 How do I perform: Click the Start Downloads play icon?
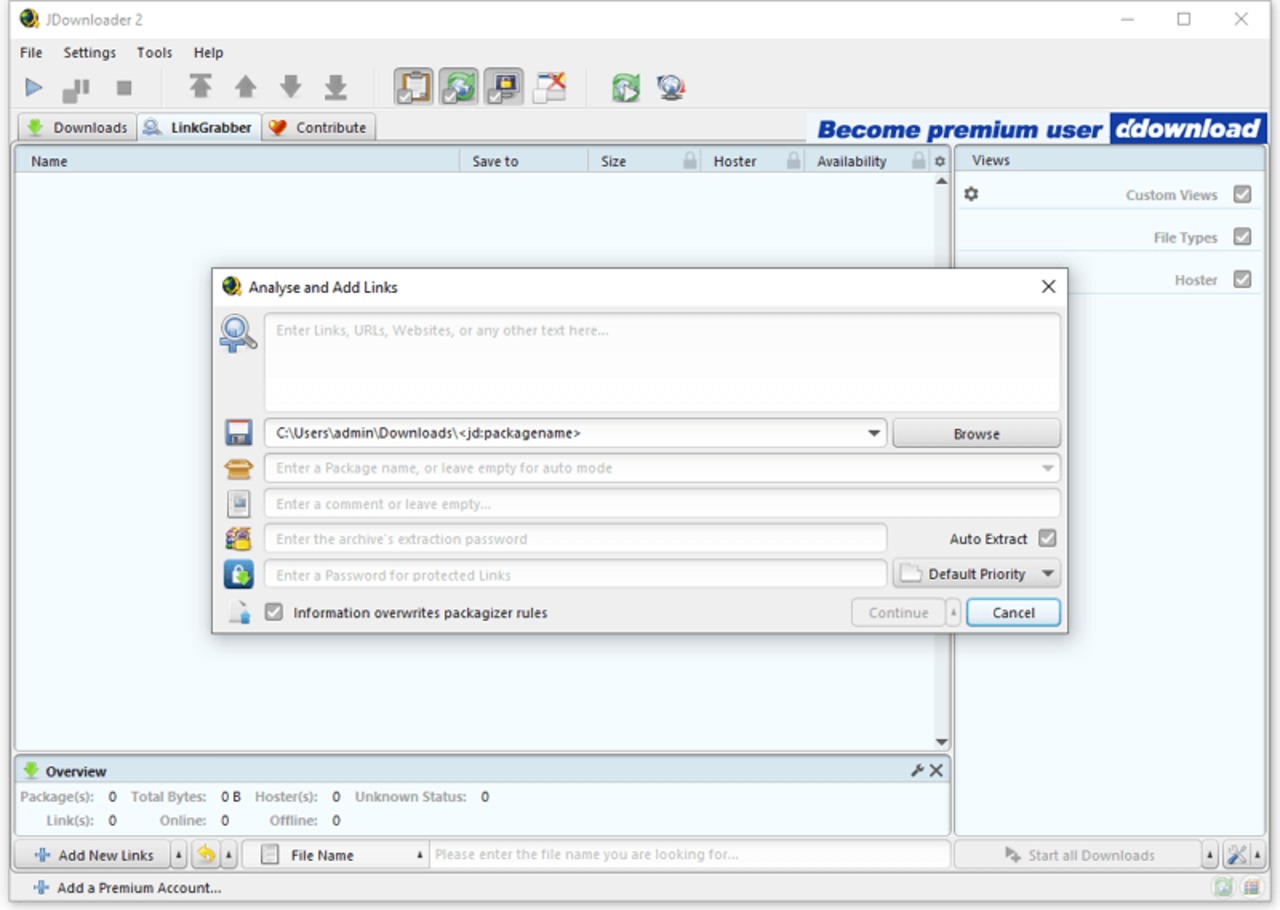pyautogui.click(x=34, y=88)
